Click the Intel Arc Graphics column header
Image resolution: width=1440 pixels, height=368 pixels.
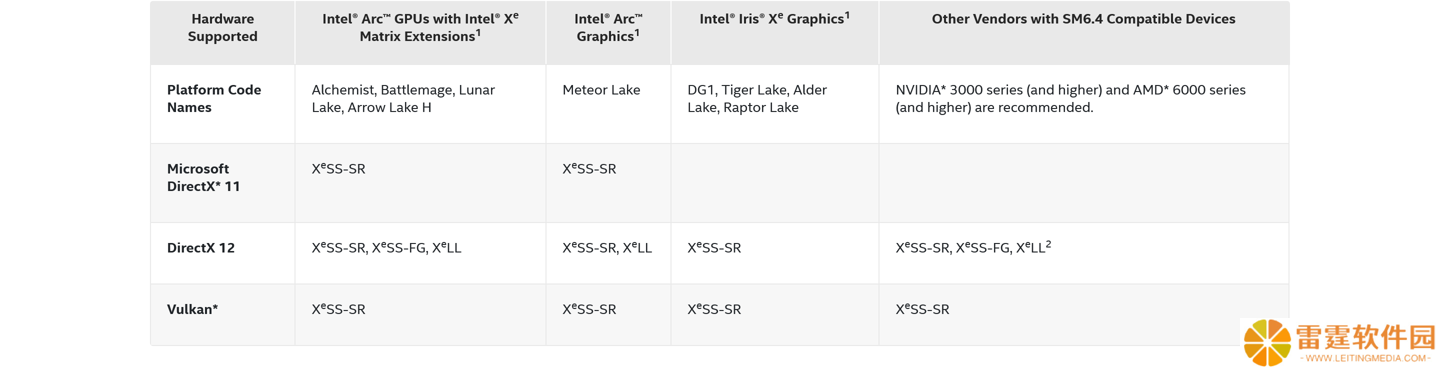point(608,27)
